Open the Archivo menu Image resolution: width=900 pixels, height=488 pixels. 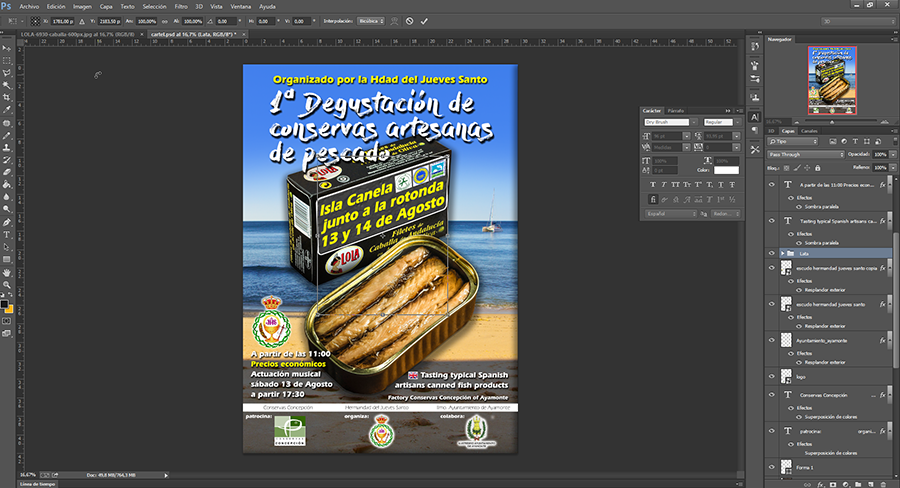pyautogui.click(x=29, y=7)
